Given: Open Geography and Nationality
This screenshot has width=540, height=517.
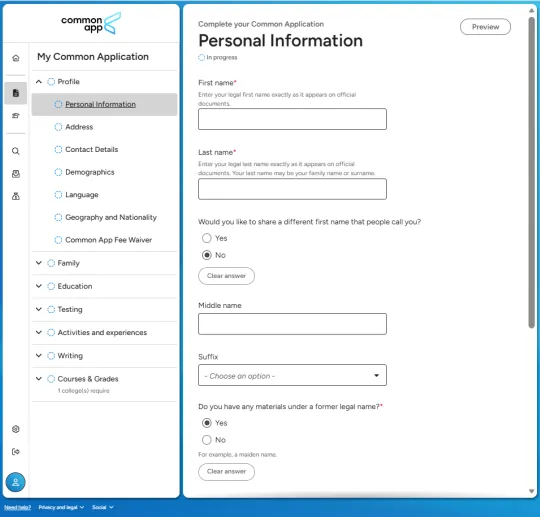Looking at the screenshot, I should (x=111, y=217).
